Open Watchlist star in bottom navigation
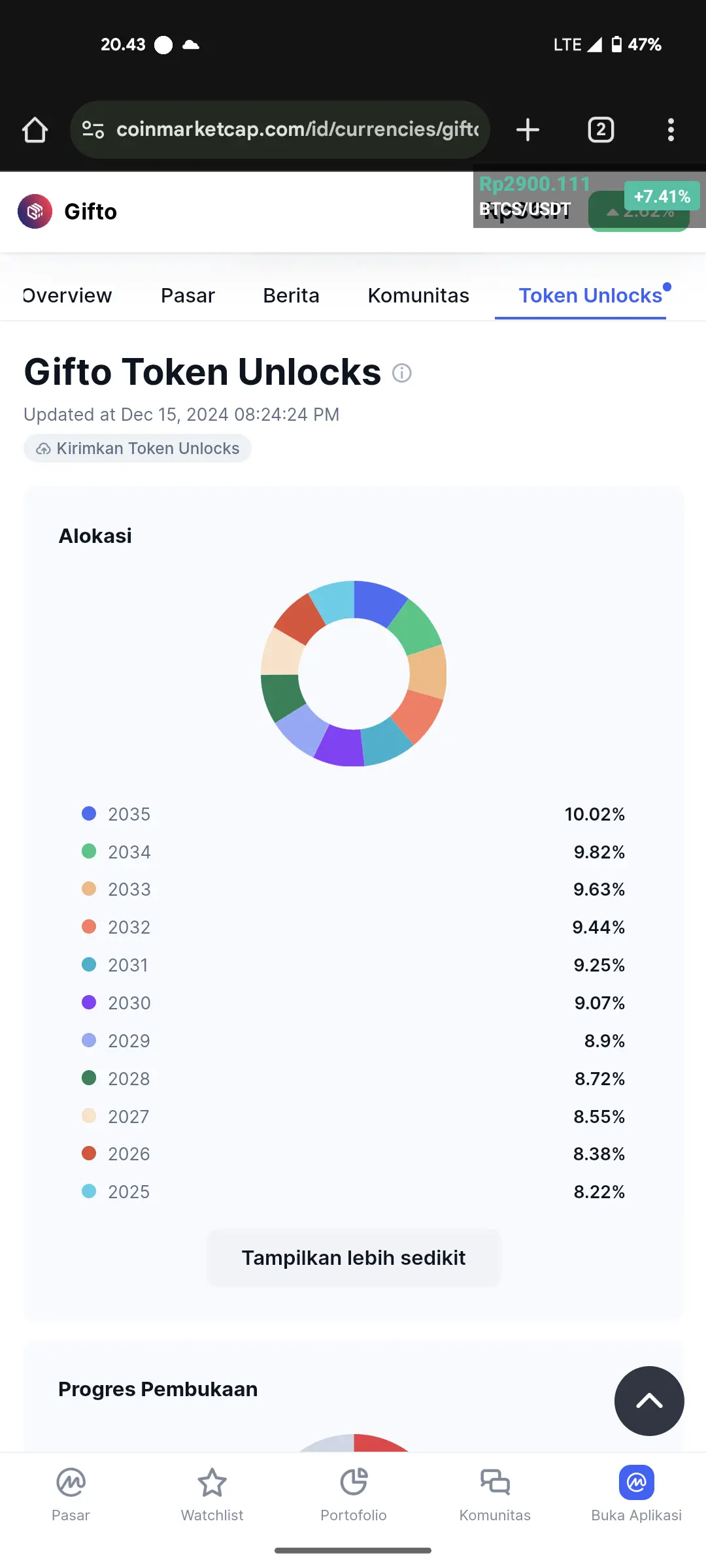This screenshot has width=706, height=1568. click(x=212, y=1492)
